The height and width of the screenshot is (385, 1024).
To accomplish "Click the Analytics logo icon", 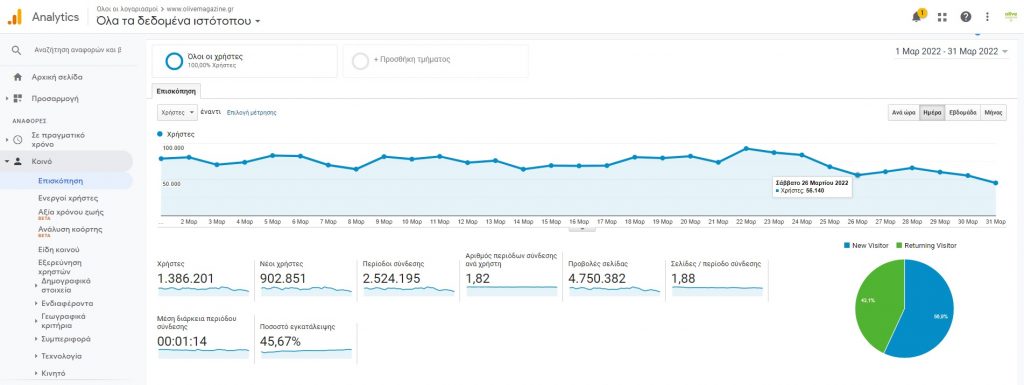I will [14, 17].
